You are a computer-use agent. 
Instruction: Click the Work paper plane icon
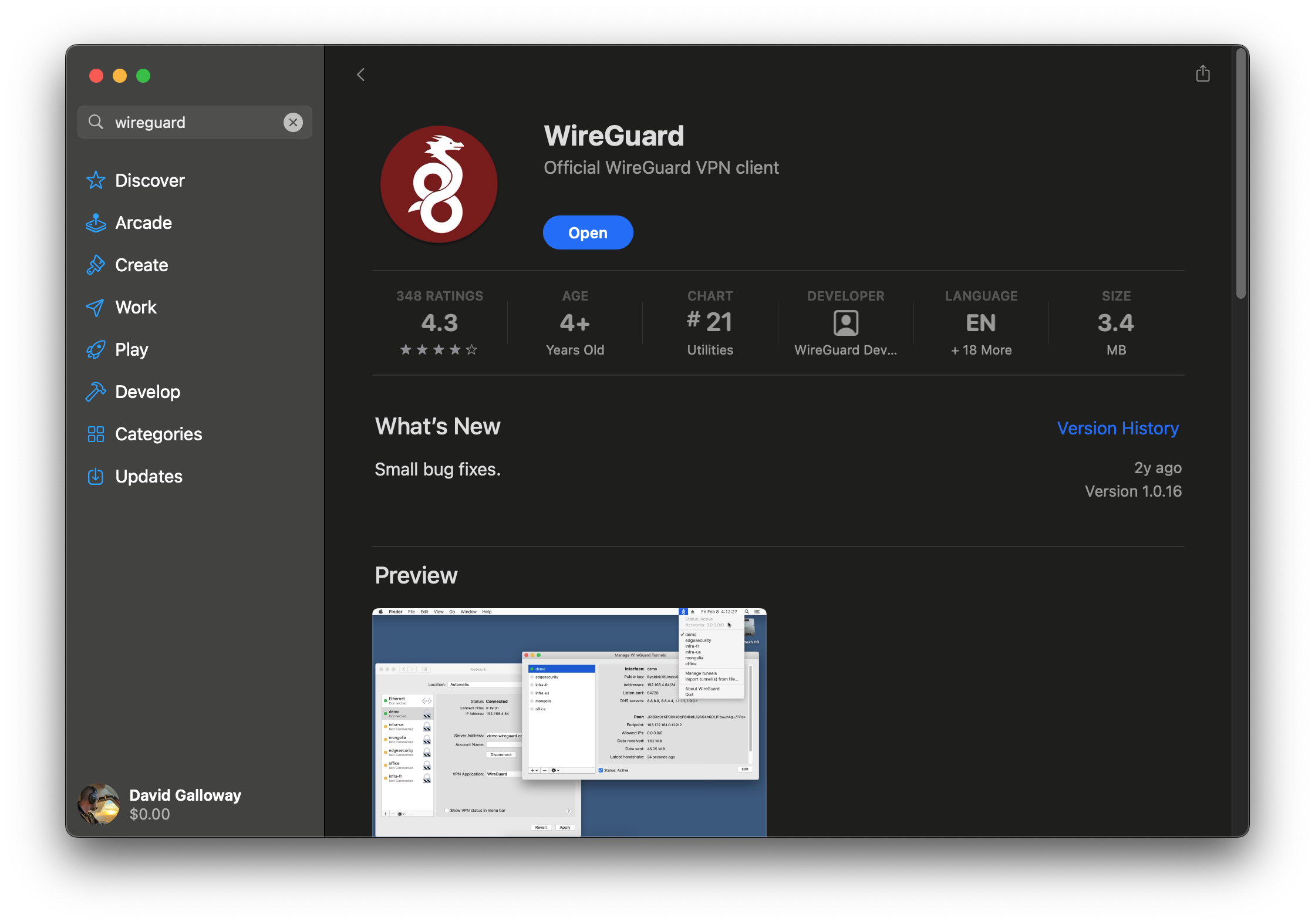coord(96,308)
